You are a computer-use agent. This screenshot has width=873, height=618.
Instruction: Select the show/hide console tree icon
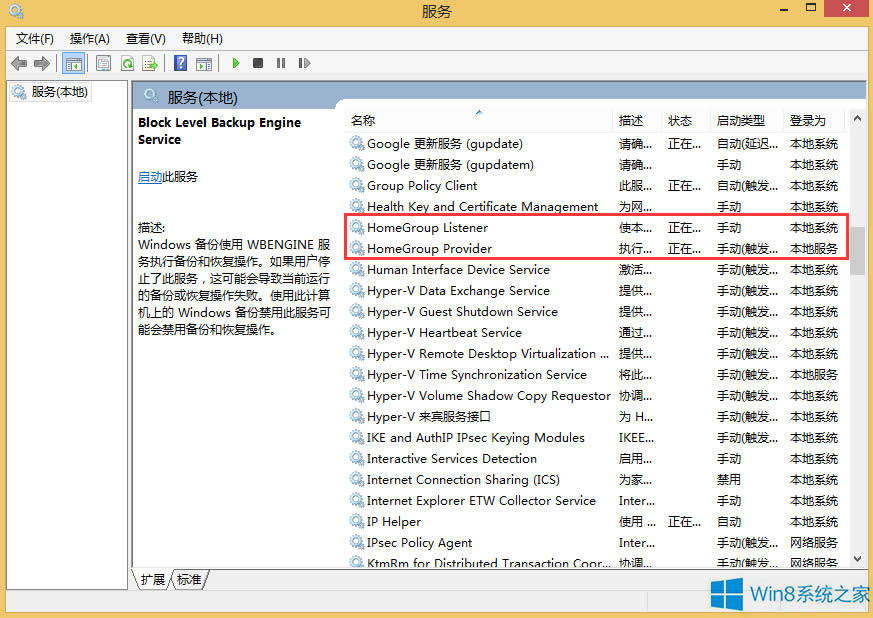[73, 63]
